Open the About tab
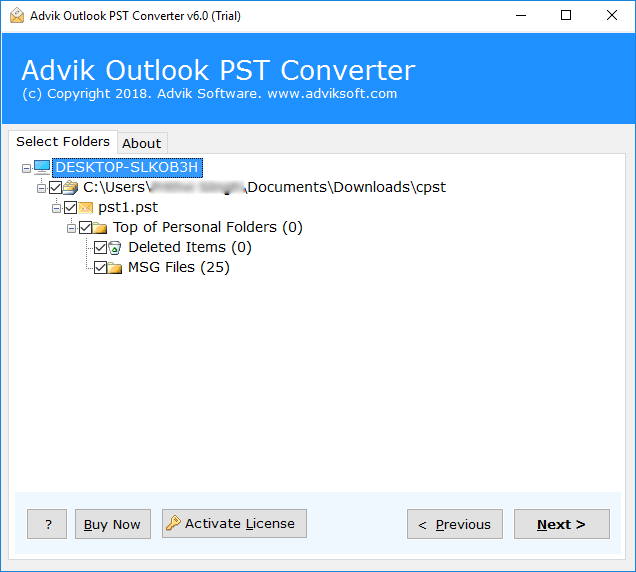Screen dimensions: 636x572 (x=142, y=143)
